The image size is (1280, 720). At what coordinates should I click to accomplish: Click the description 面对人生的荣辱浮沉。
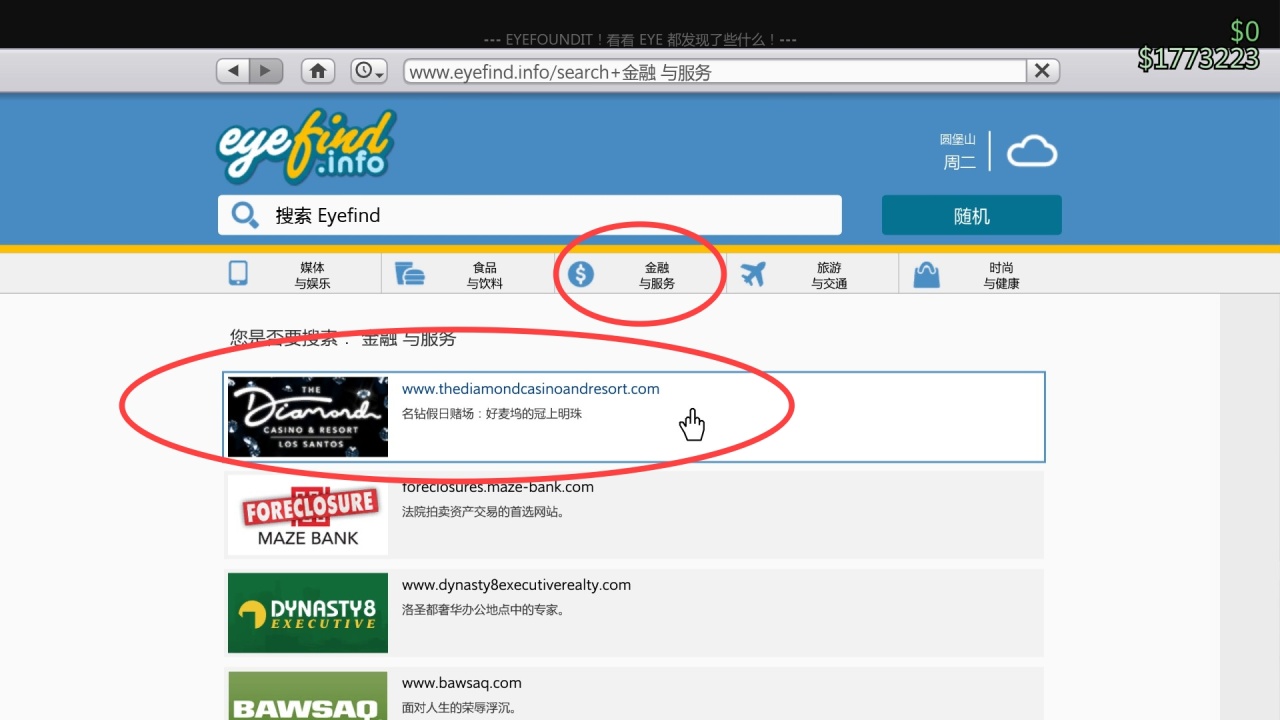pyautogui.click(x=460, y=707)
